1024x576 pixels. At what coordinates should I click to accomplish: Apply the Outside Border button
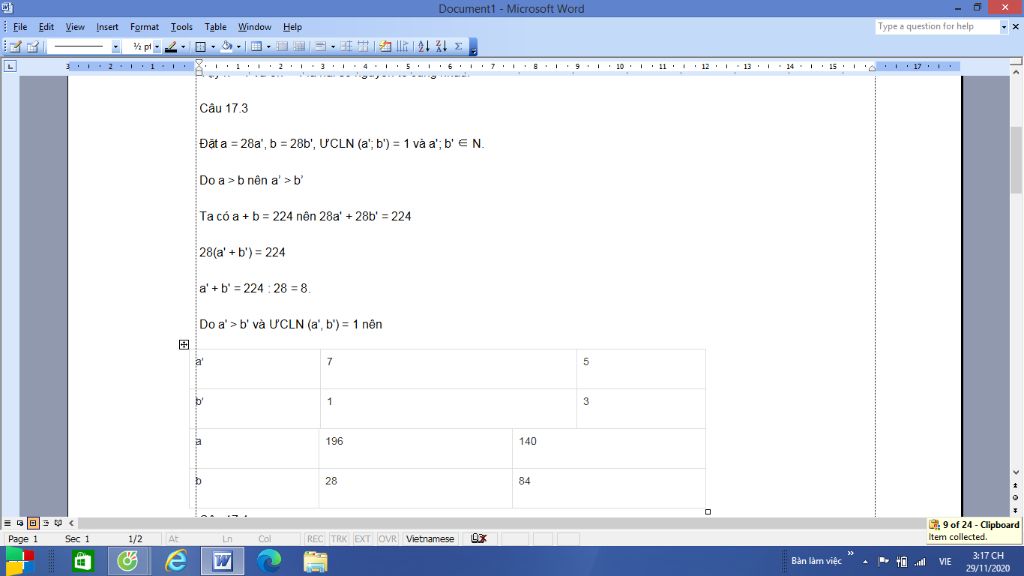pyautogui.click(x=201, y=46)
